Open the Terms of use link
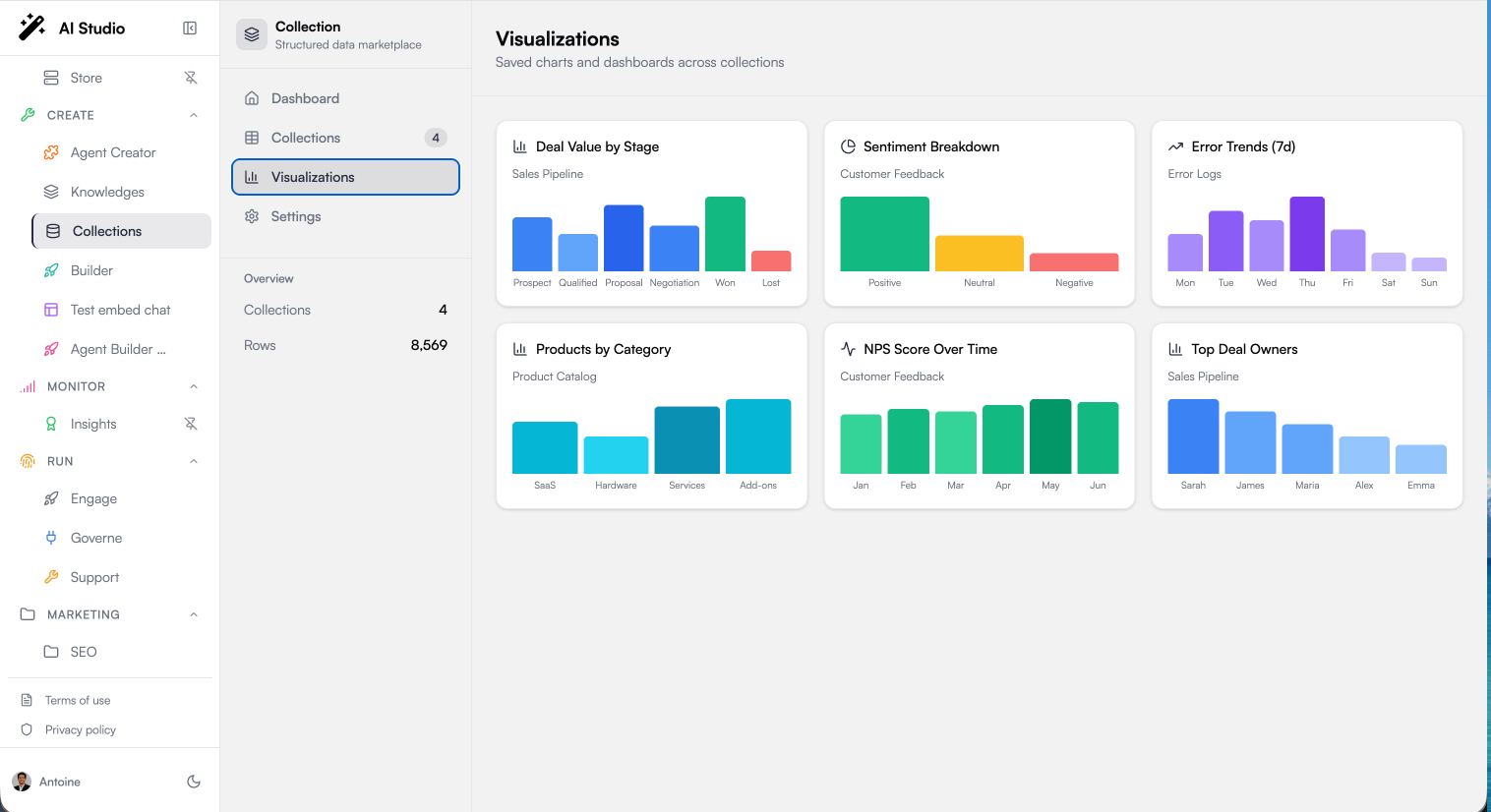This screenshot has height=812, width=1491. (x=78, y=700)
